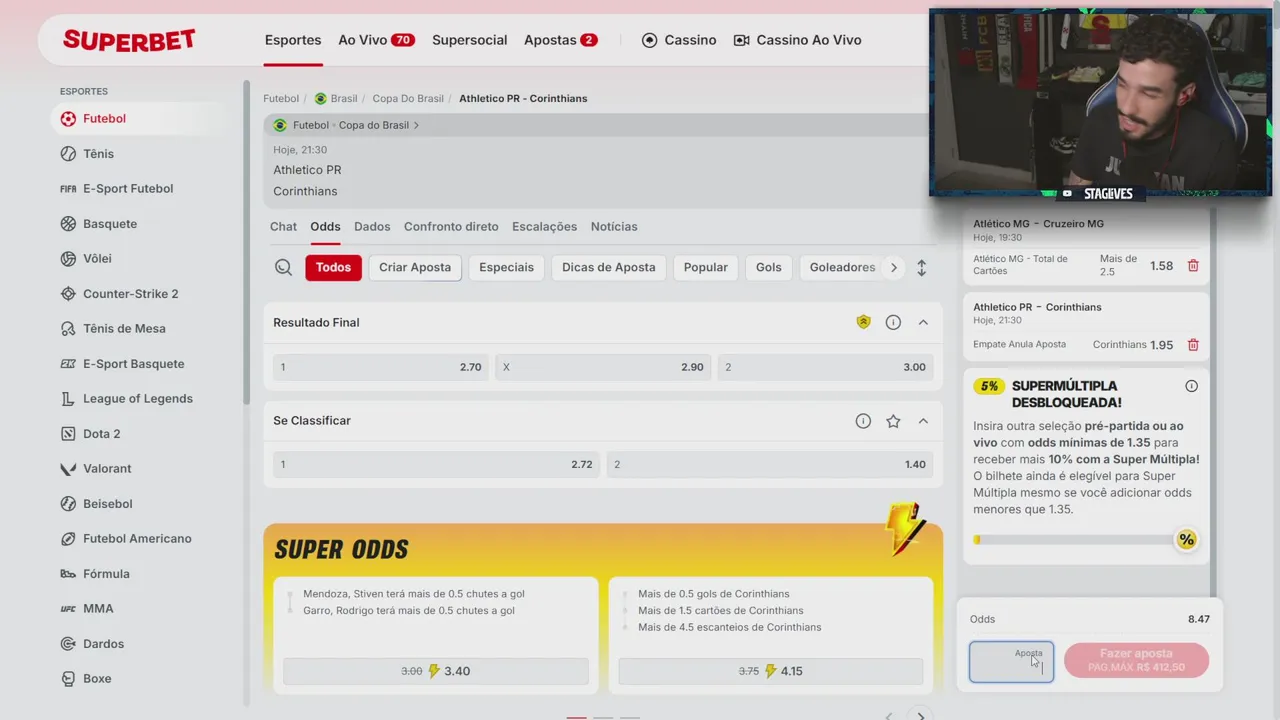Delete the Empate Anula Aposta Corinthians selection
1280x720 pixels.
coord(1193,345)
